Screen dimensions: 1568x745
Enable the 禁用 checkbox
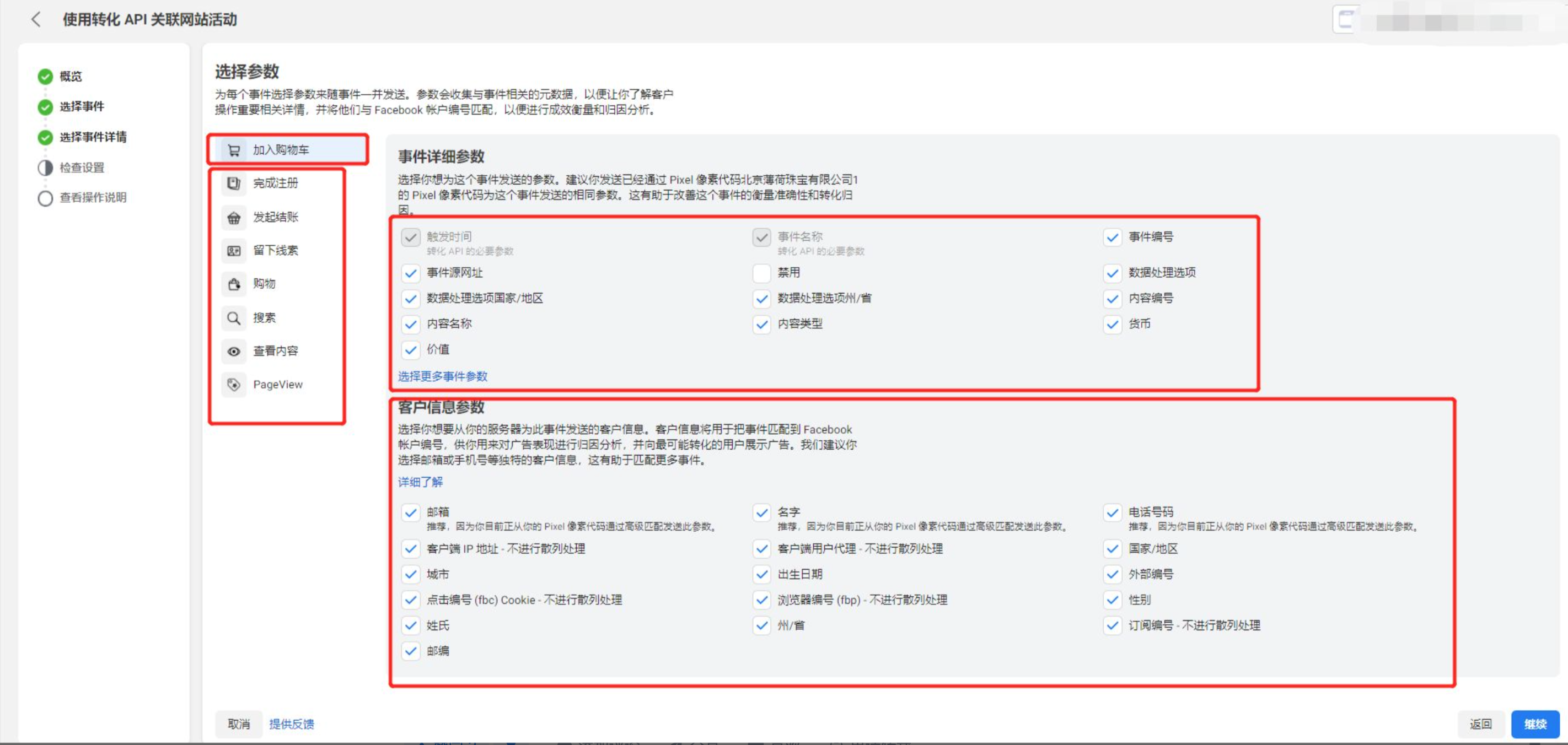761,274
